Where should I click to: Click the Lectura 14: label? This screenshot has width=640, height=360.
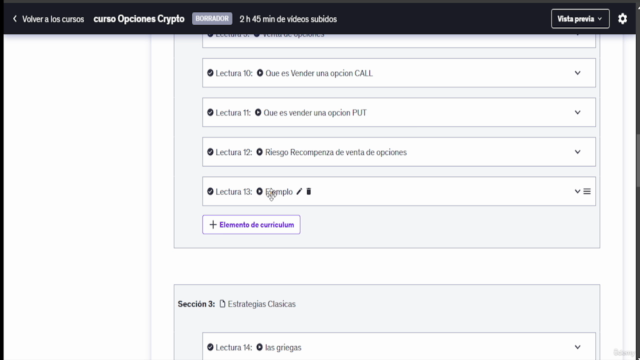(x=234, y=348)
